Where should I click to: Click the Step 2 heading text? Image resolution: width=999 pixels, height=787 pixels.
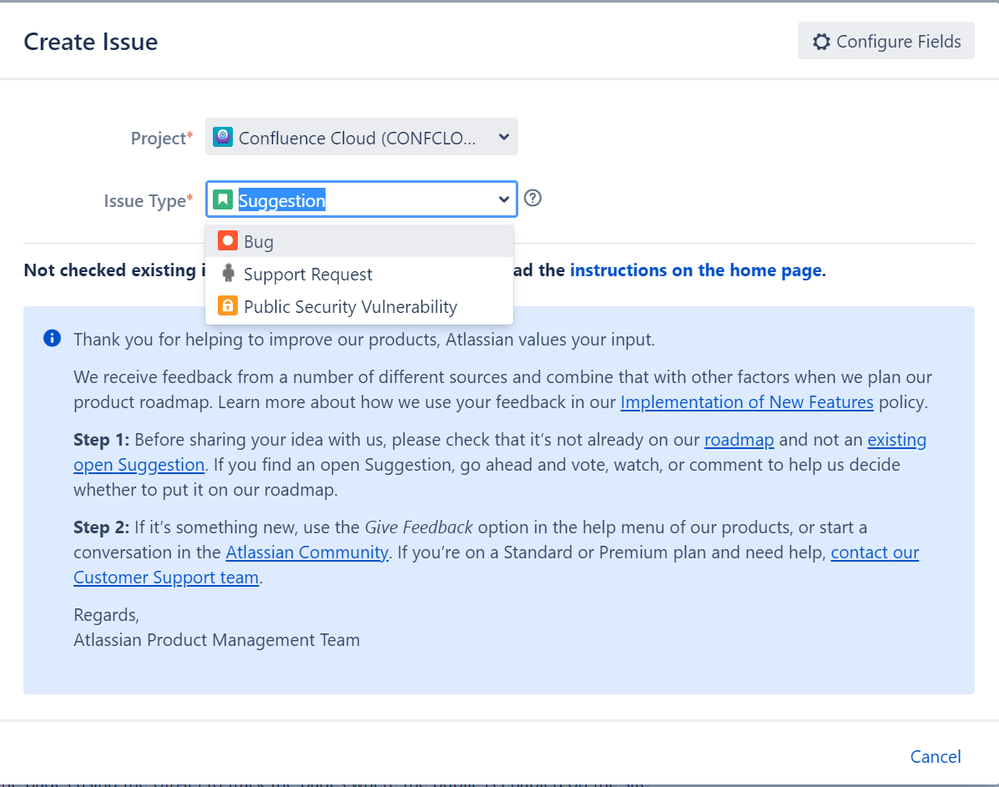[x=101, y=527]
